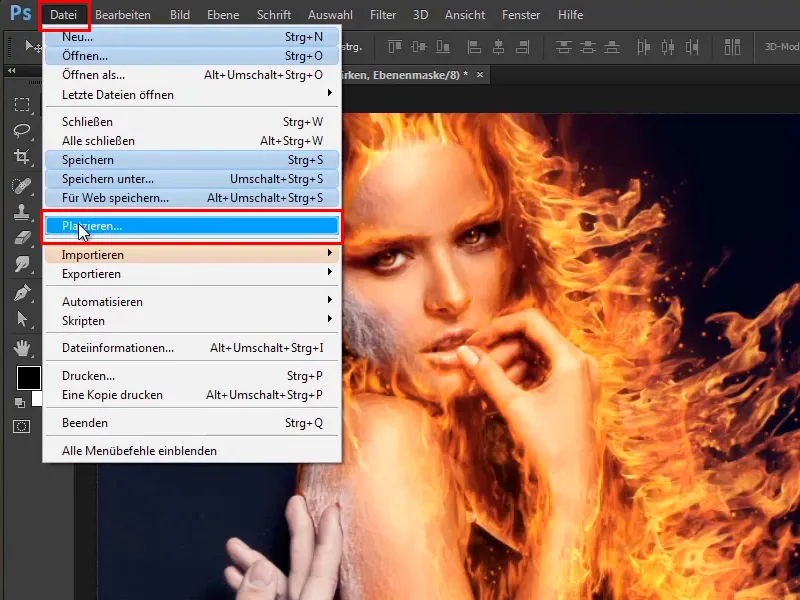Select the Clone Stamp tool

click(21, 212)
